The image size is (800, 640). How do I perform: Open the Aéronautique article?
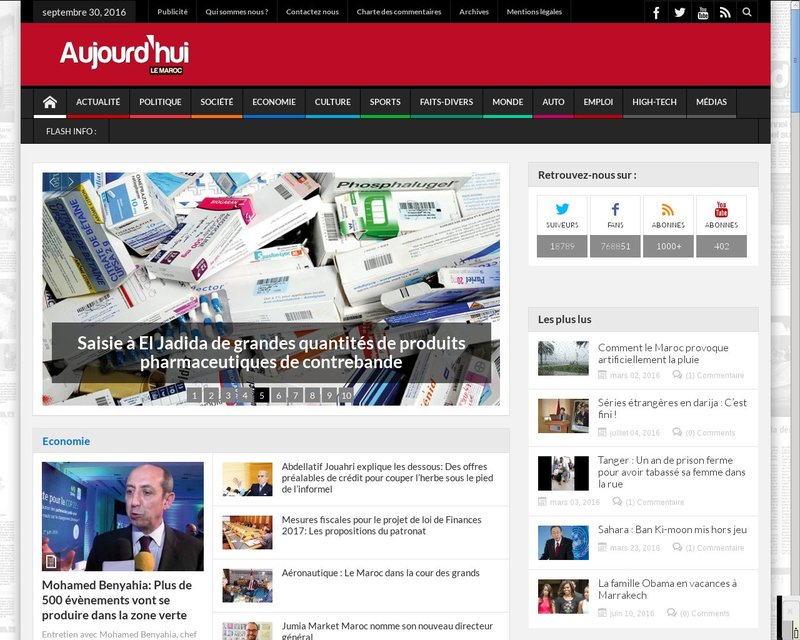381,573
